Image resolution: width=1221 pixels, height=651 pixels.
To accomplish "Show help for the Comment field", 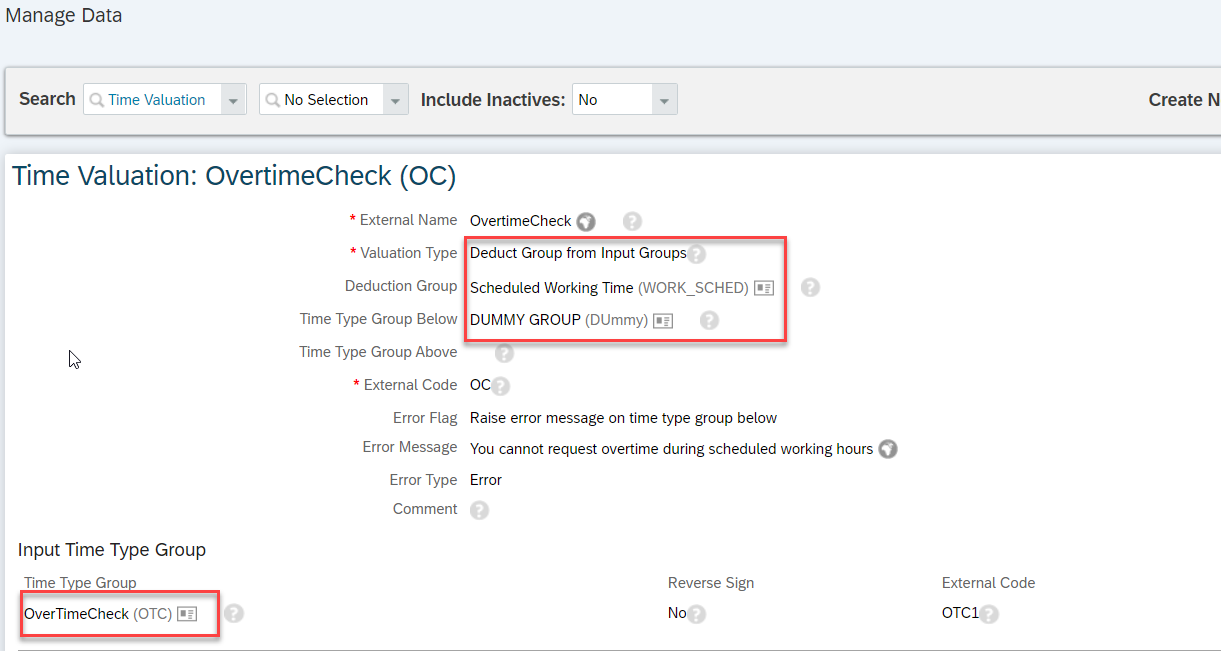I will tap(479, 510).
